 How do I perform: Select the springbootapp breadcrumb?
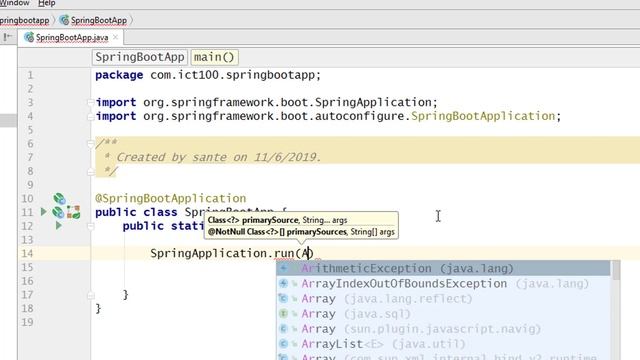click(24, 20)
